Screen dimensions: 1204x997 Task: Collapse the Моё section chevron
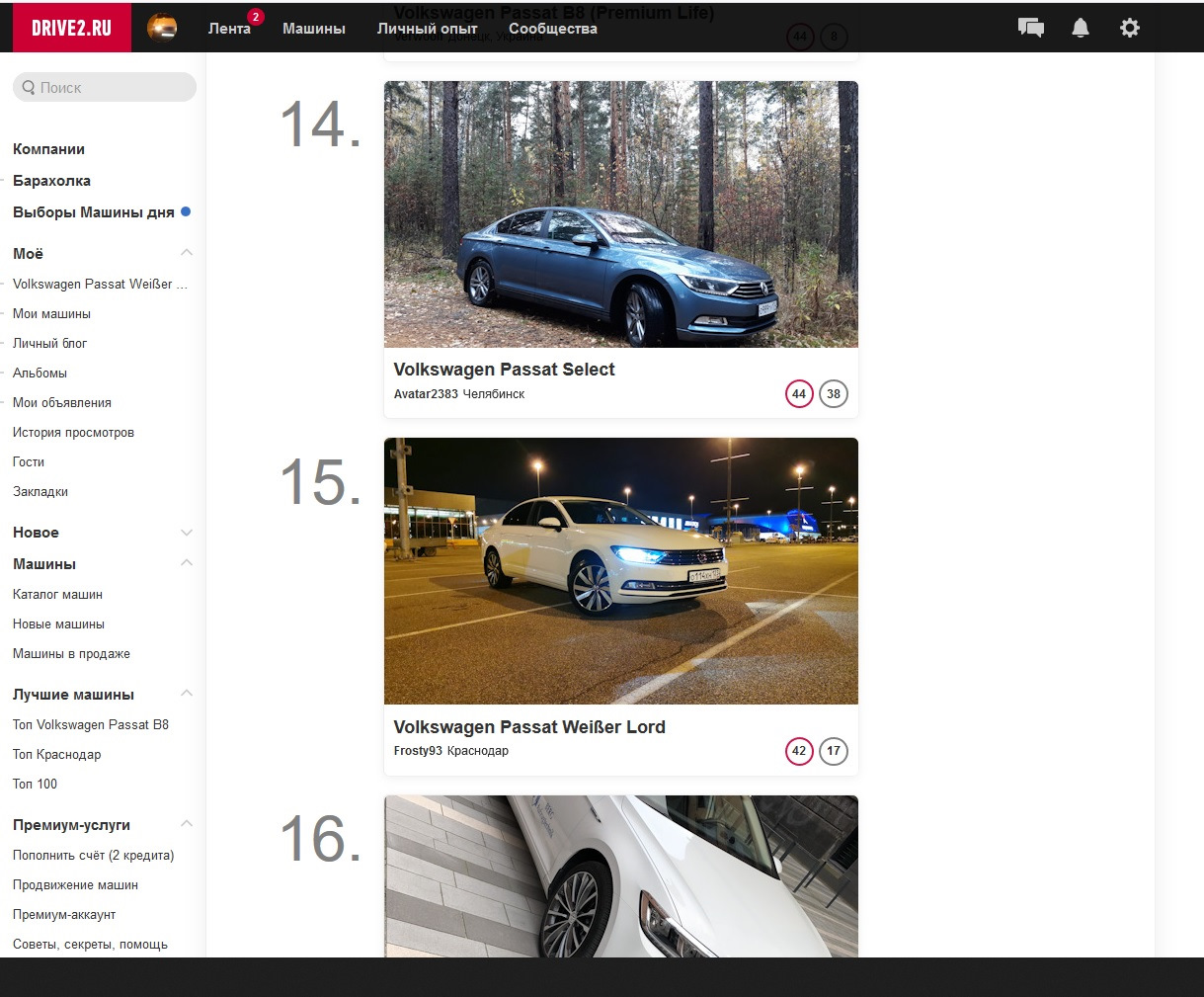tap(187, 253)
